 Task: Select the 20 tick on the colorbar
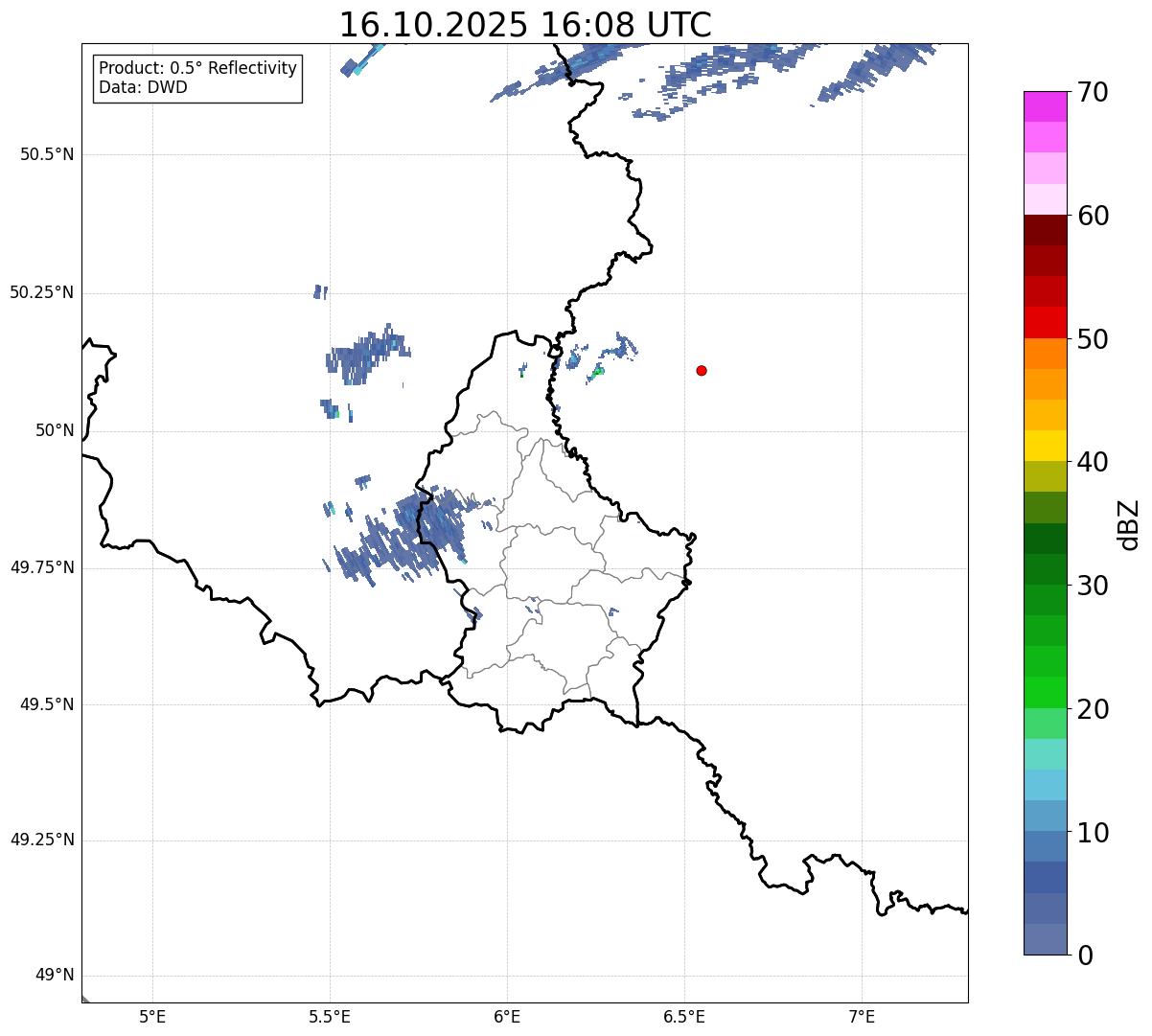[1092, 709]
